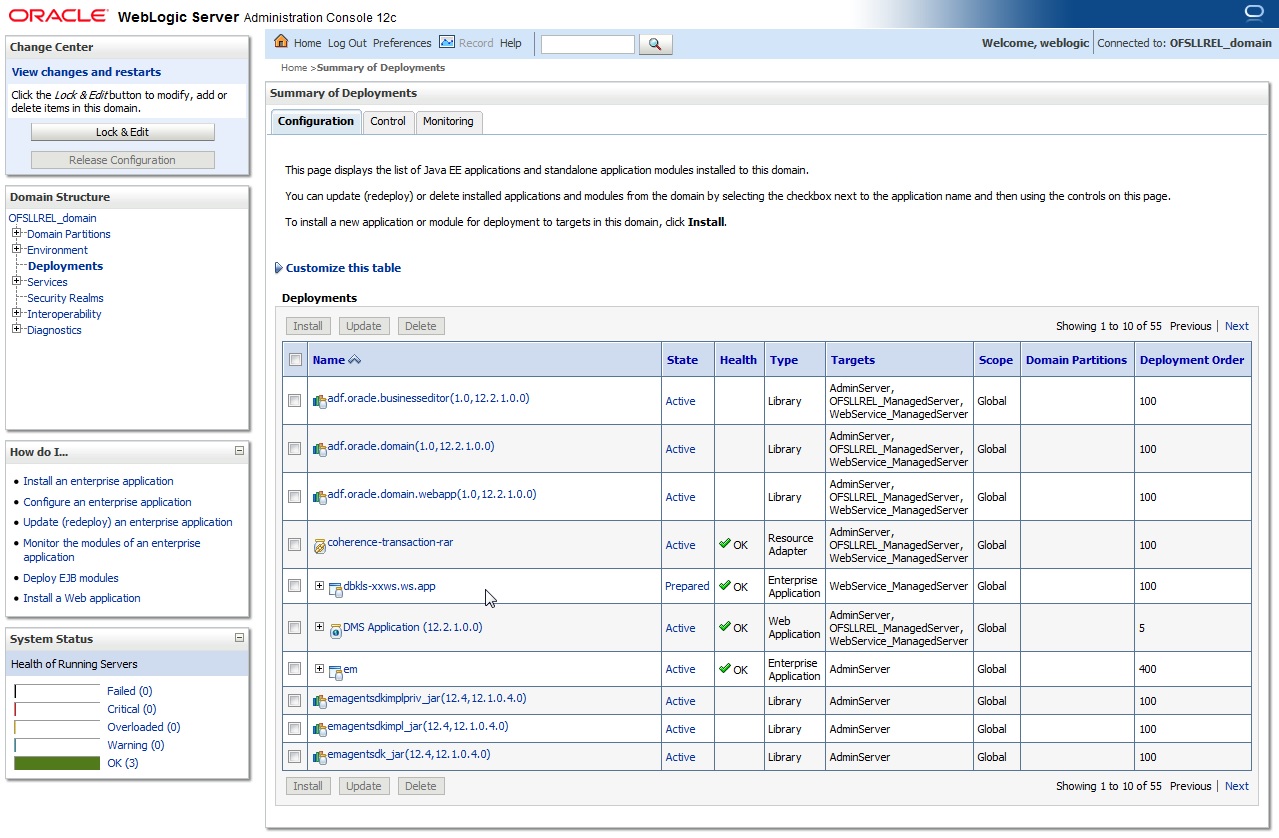Click the Next link above the table
This screenshot has height=838, width=1279.
(x=1237, y=326)
